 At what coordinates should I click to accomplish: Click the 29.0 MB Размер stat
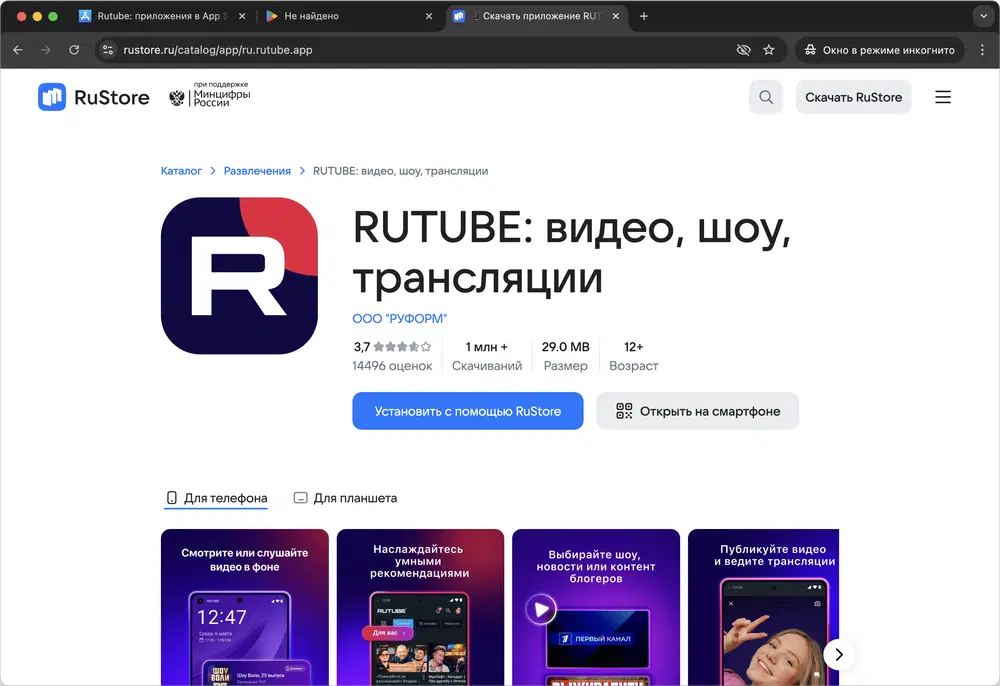coord(566,356)
